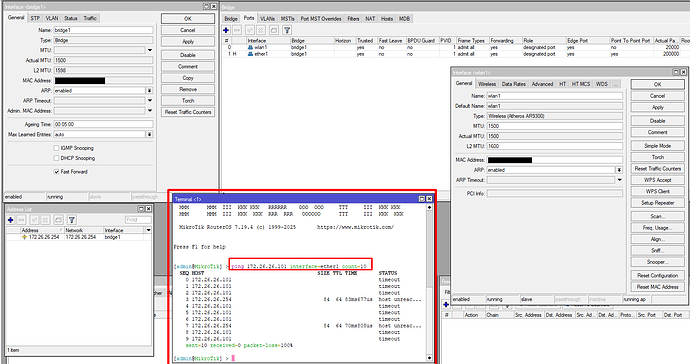
Task: Click enable checkmark icon in Bridge toolbar
Action: [250, 30]
